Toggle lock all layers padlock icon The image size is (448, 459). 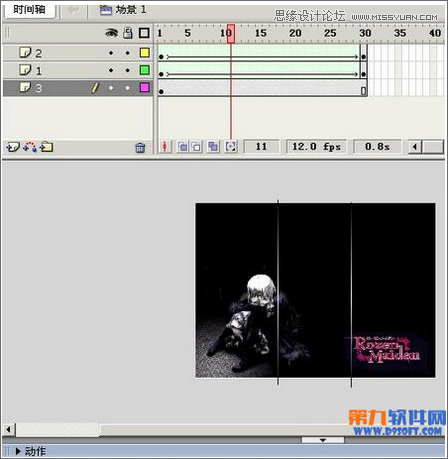128,33
